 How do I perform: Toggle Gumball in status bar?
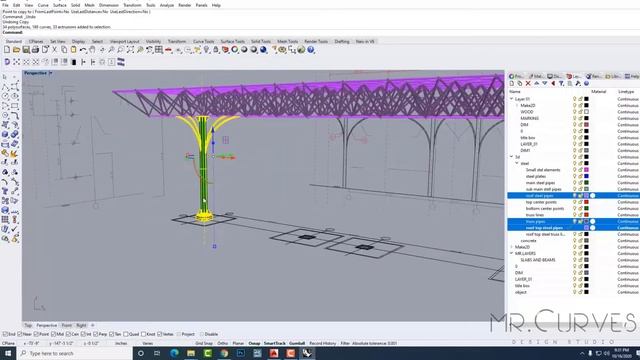(297, 344)
